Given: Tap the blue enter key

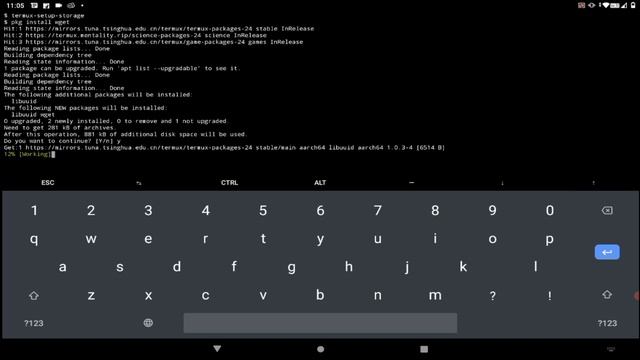Looking at the screenshot, I should tap(607, 252).
